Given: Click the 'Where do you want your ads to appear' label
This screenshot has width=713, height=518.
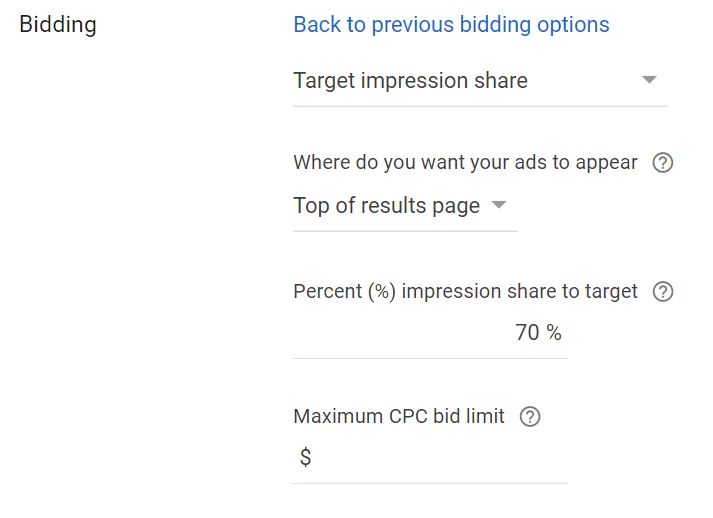Looking at the screenshot, I should [x=465, y=163].
